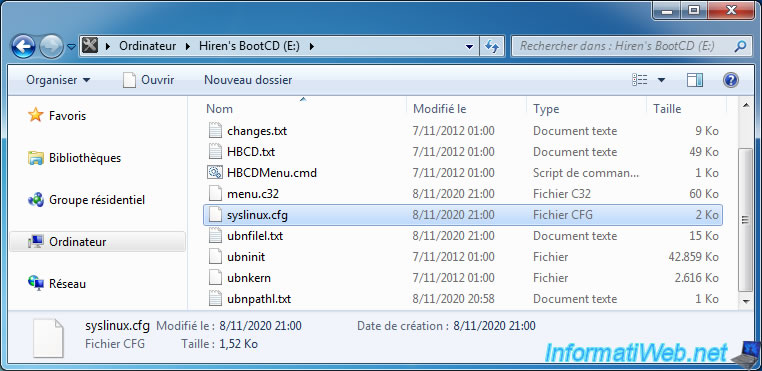Open the recent locations dropdown arrow
This screenshot has height=371, width=762.
click(x=71, y=47)
